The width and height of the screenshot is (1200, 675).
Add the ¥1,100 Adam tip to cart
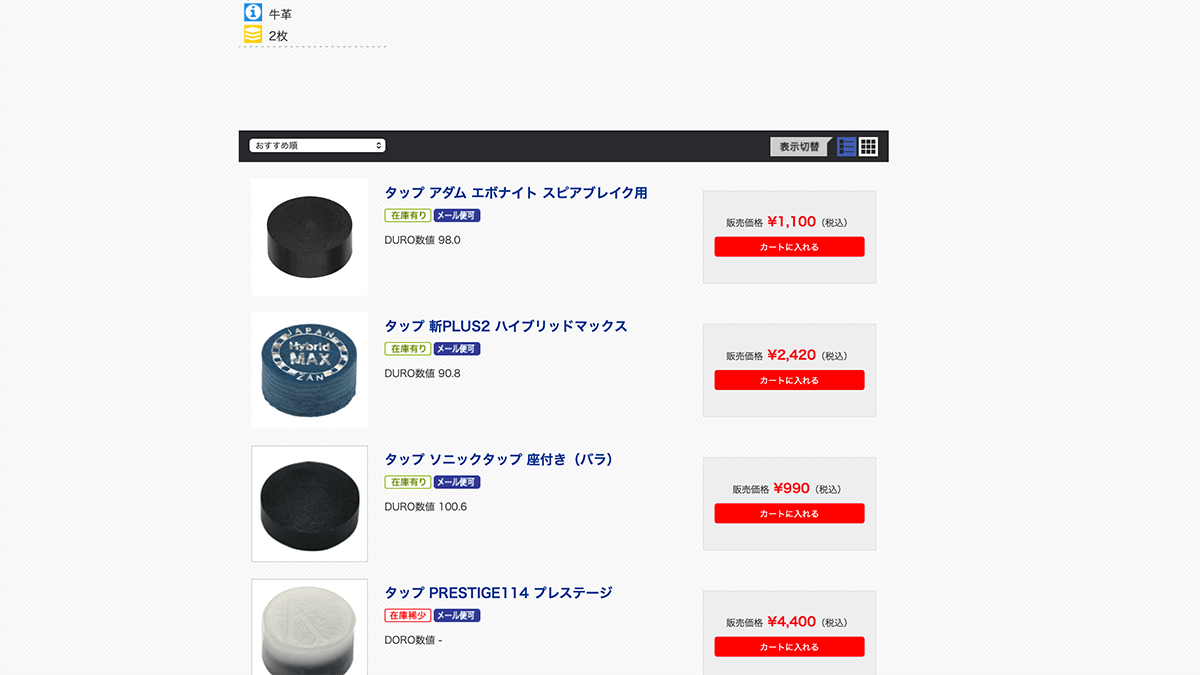click(789, 247)
